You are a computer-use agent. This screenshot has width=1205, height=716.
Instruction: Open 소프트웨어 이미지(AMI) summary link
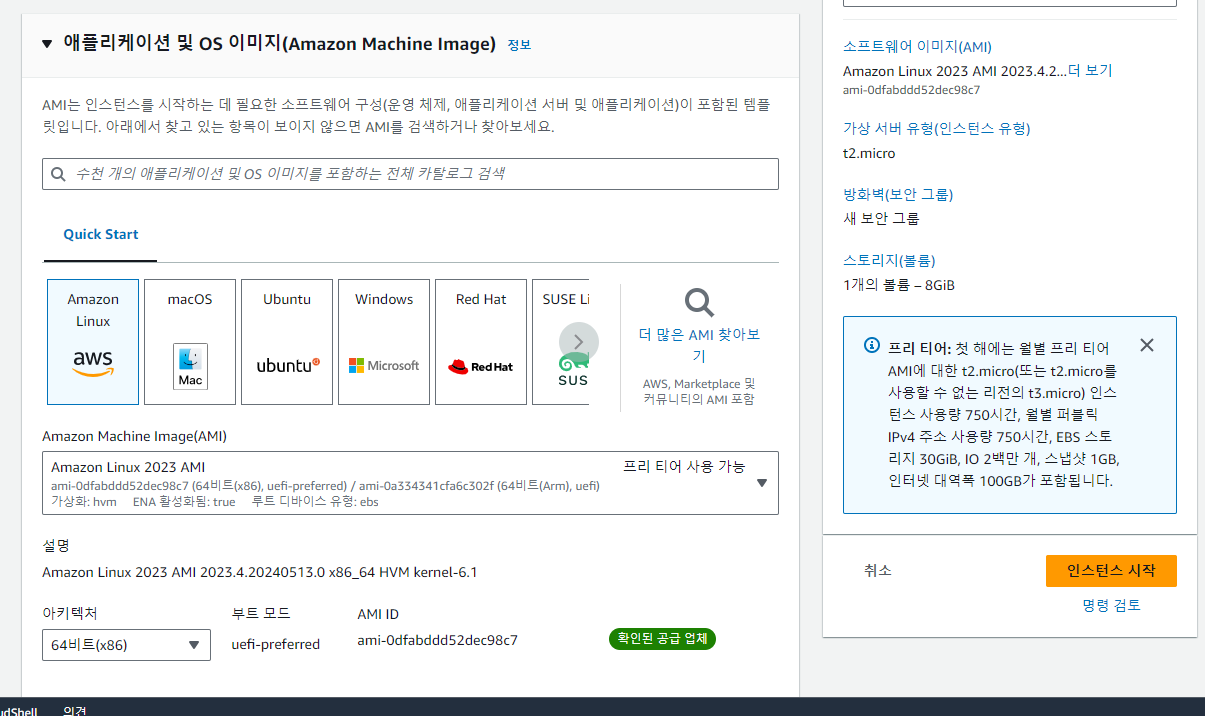(x=917, y=46)
